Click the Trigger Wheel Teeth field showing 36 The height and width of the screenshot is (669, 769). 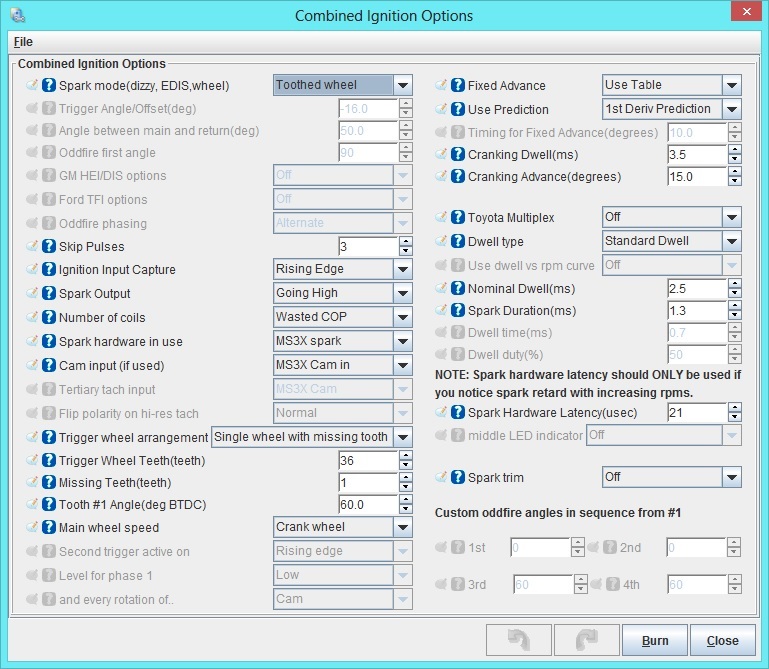[368, 461]
